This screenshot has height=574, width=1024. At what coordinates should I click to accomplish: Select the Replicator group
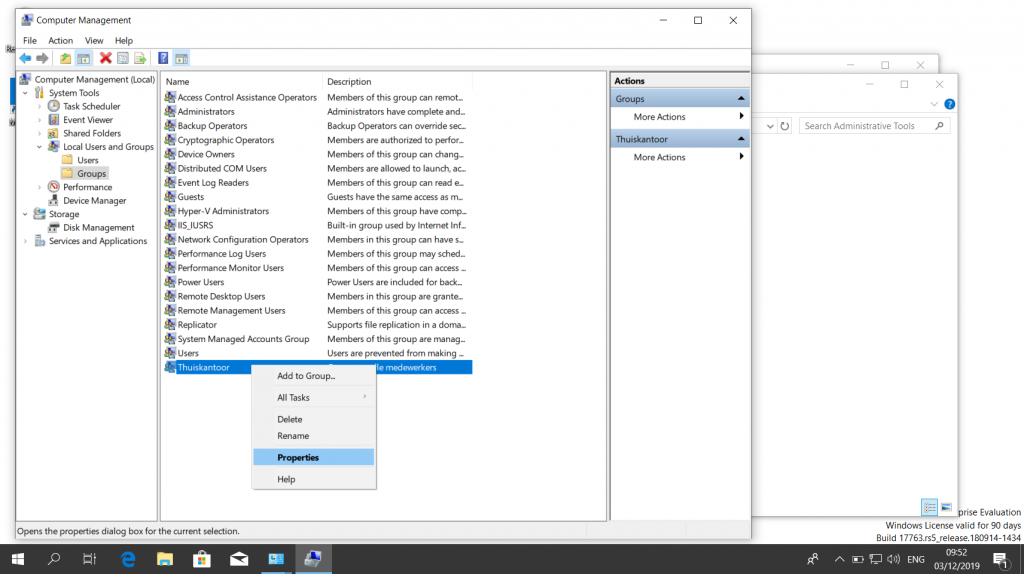(197, 325)
